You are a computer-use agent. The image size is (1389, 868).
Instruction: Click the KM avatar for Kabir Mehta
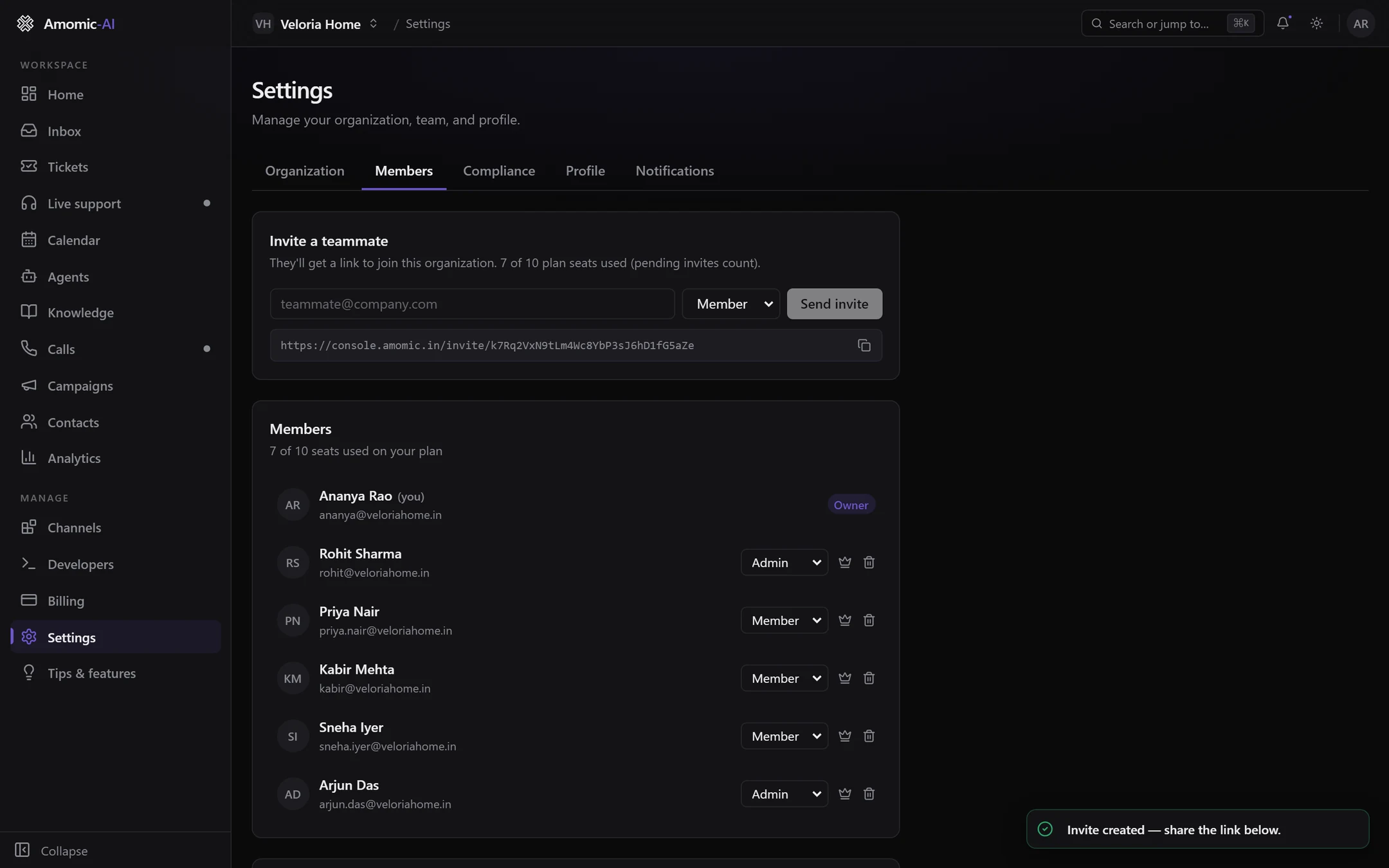pos(293,678)
